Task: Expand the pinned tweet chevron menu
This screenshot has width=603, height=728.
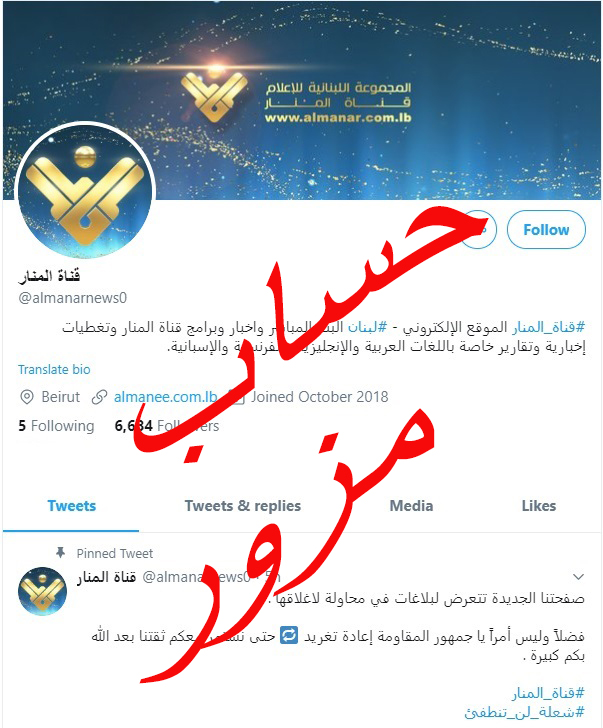Action: point(578,577)
